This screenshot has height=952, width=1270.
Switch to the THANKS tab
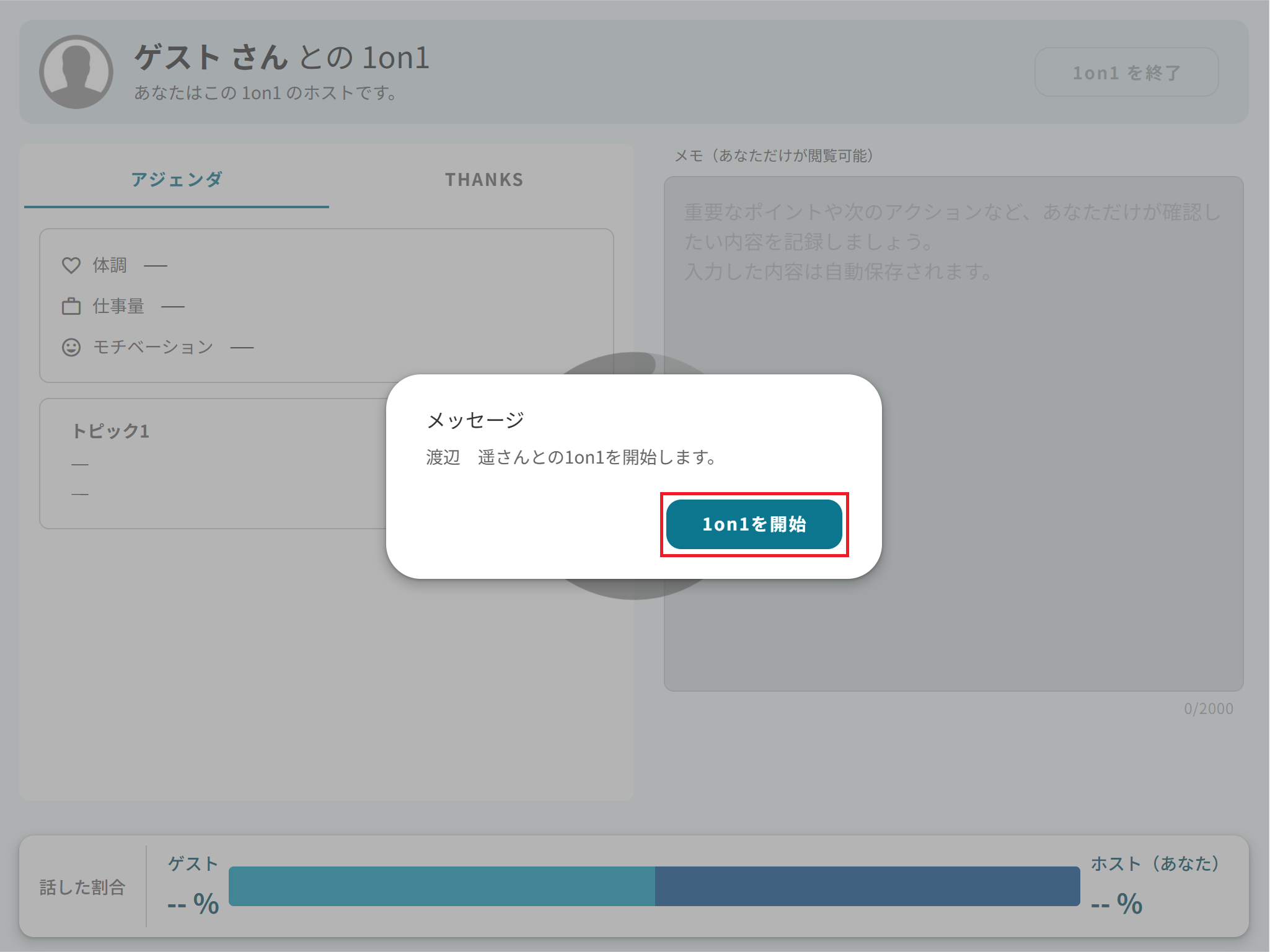[x=485, y=180]
